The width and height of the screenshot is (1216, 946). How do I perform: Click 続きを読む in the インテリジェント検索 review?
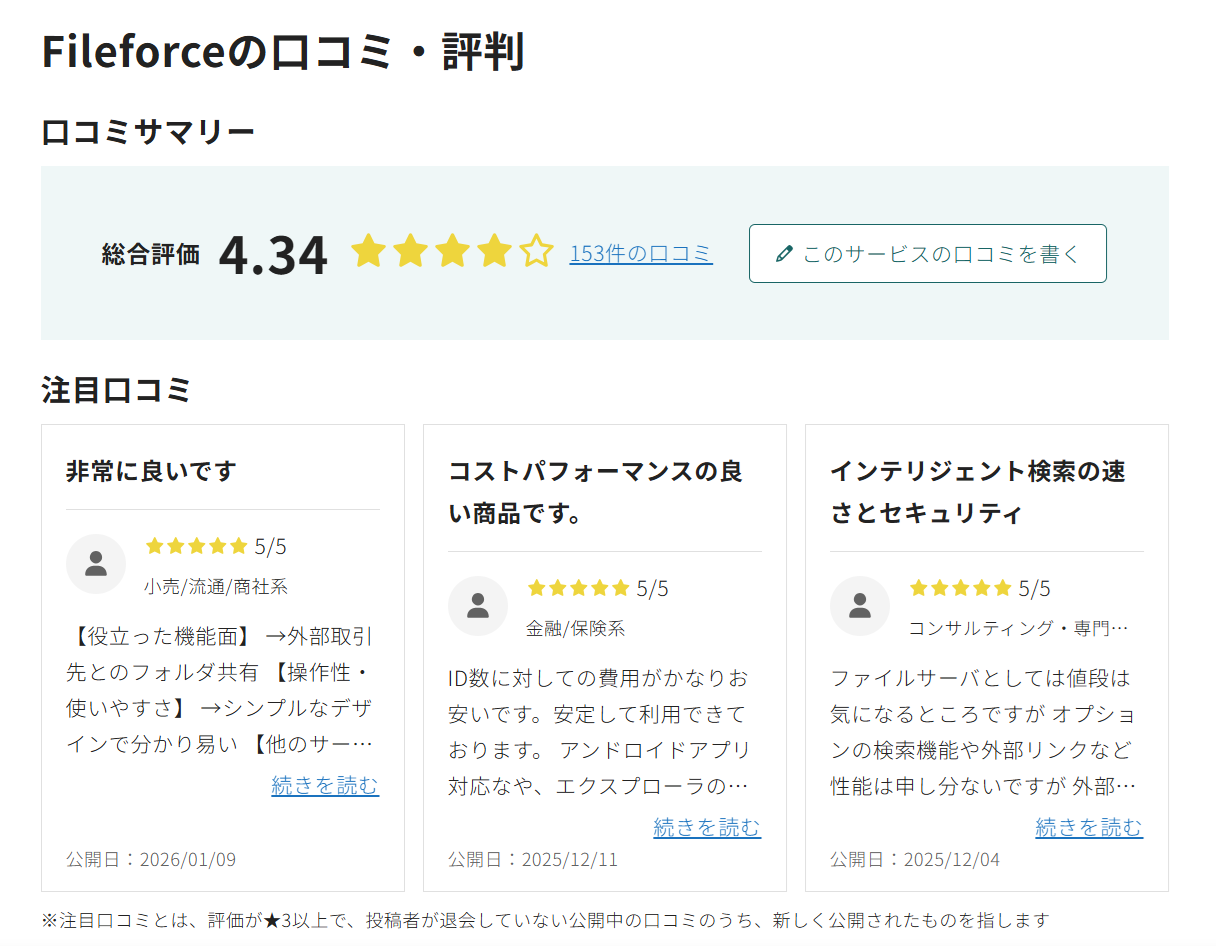click(x=1088, y=828)
